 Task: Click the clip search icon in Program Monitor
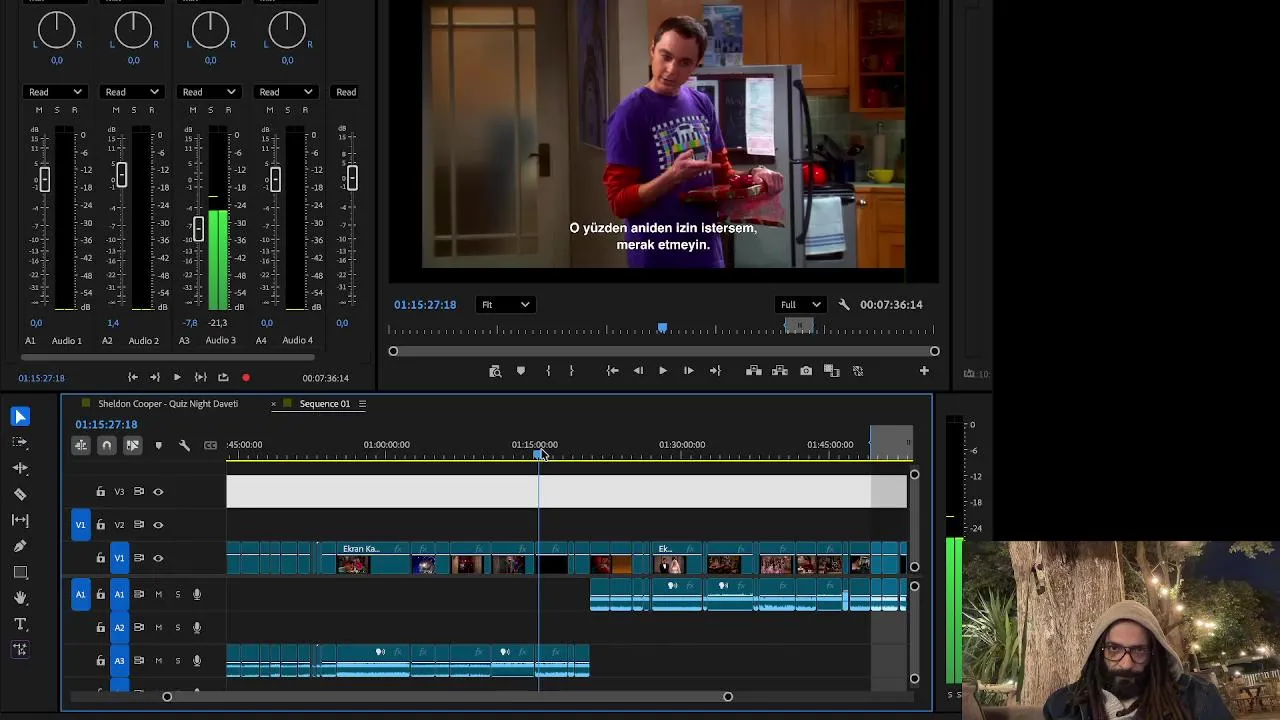[495, 371]
